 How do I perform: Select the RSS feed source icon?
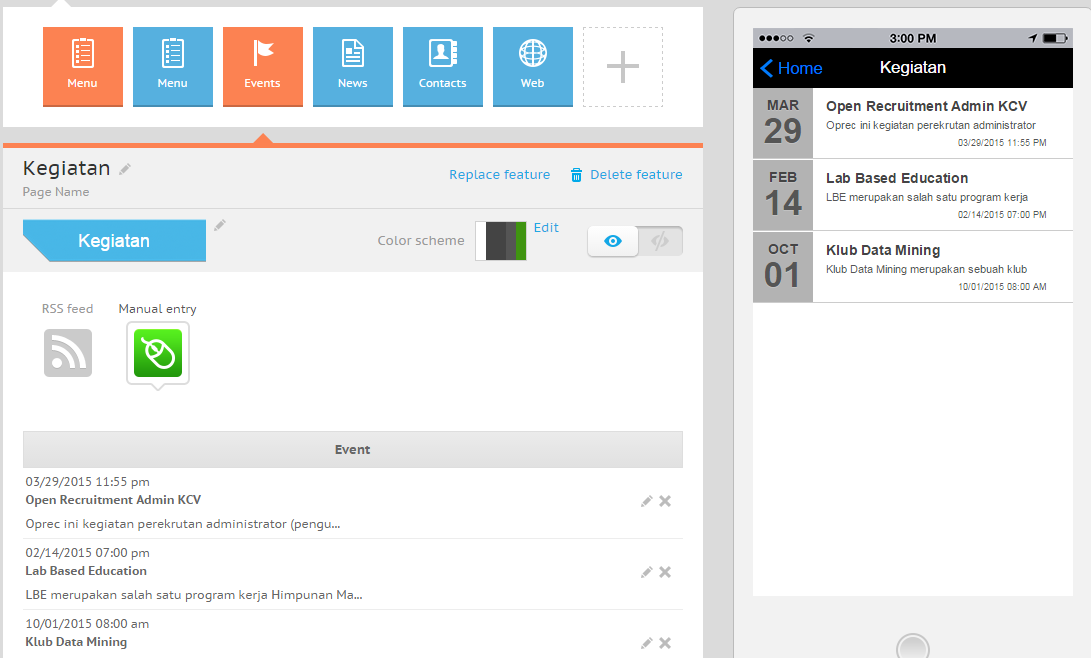67,353
